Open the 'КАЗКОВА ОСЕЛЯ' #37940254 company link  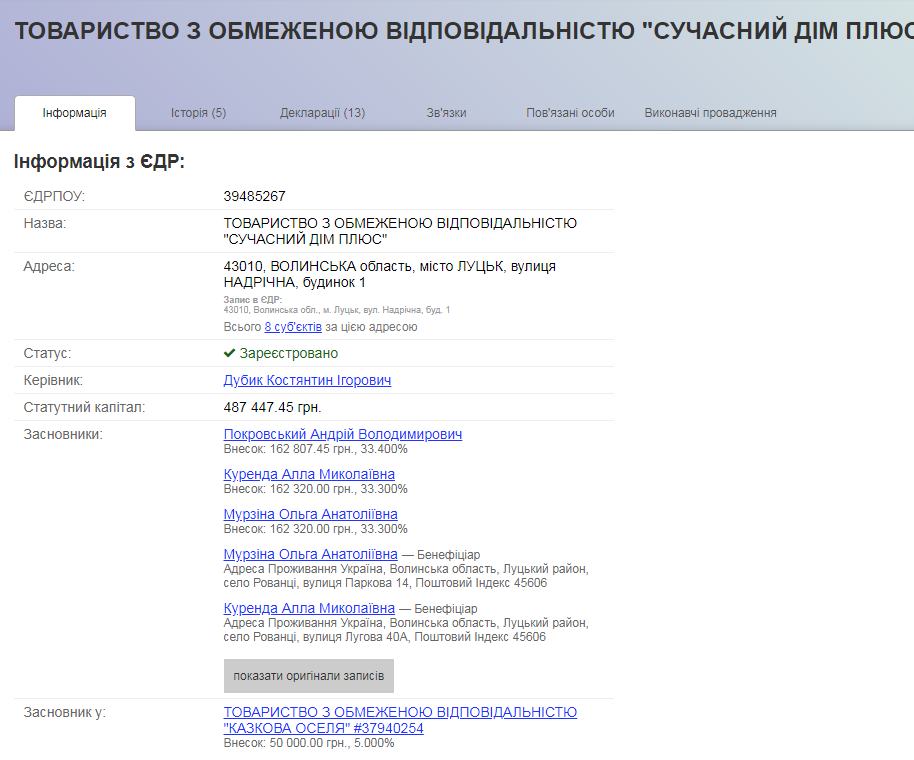coord(400,720)
